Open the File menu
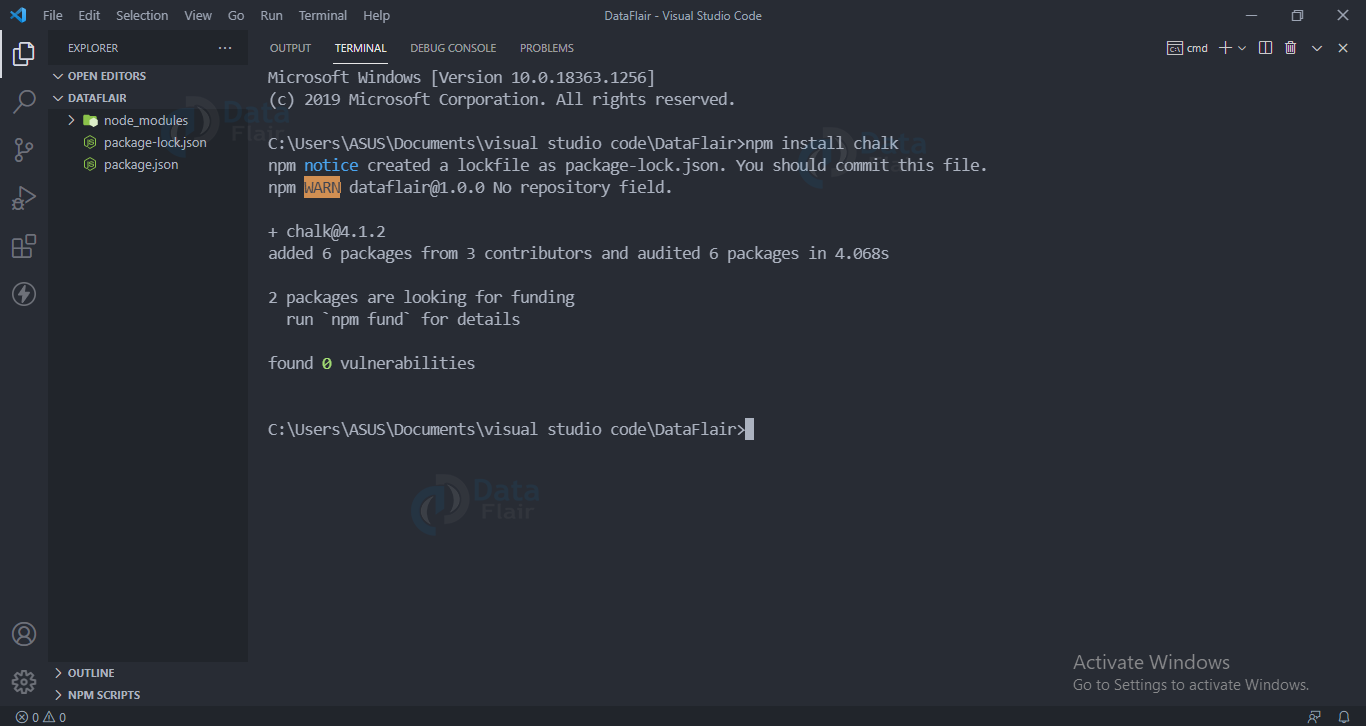The image size is (1366, 726). click(x=53, y=15)
